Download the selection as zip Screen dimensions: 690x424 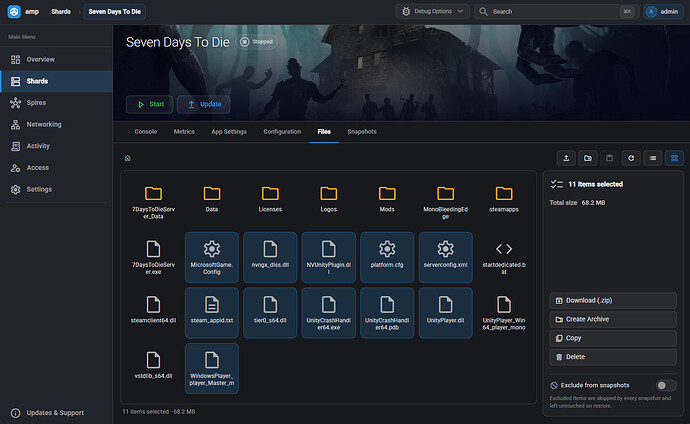click(x=613, y=300)
